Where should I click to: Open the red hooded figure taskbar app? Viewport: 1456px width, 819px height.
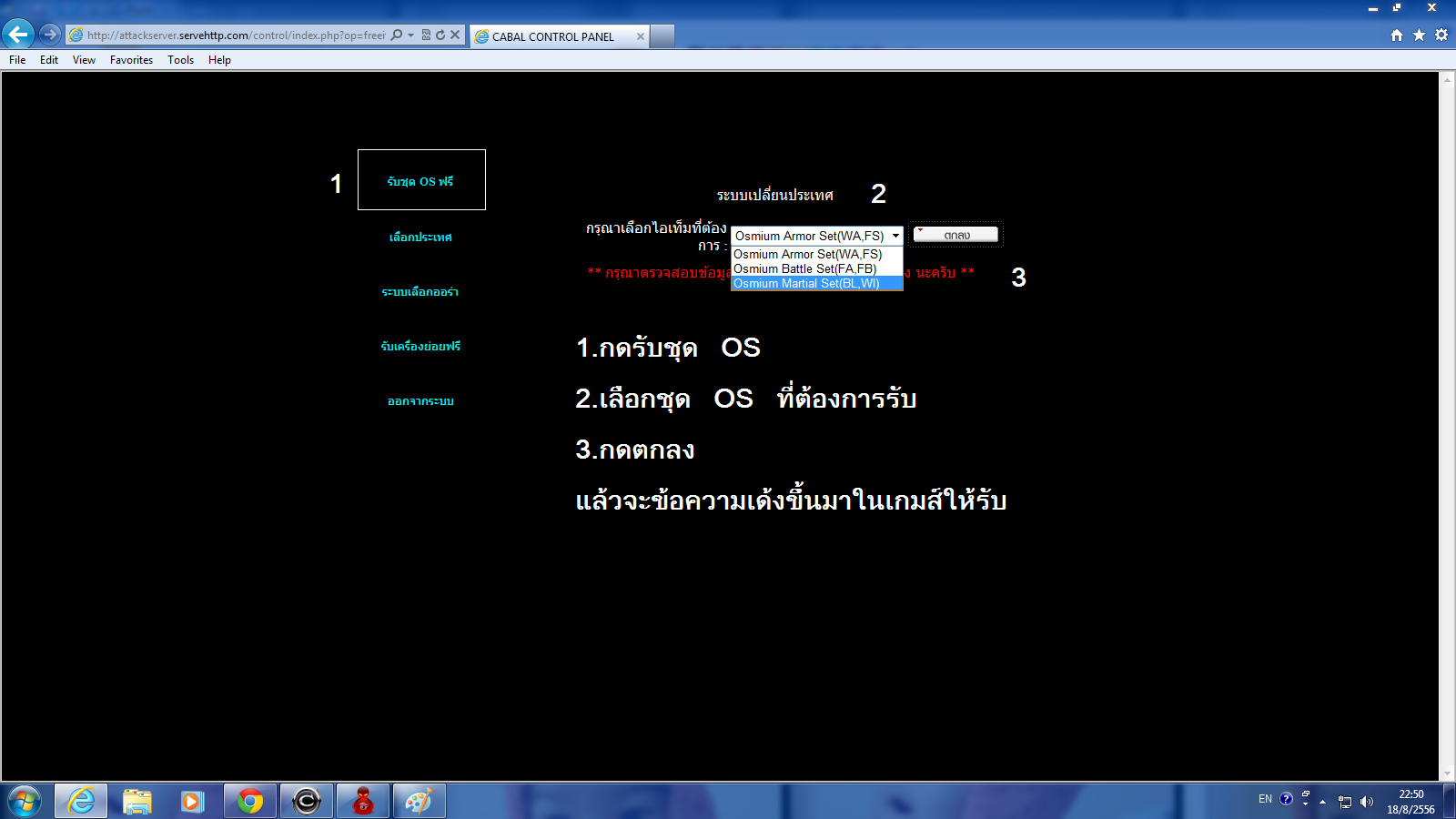(x=363, y=802)
